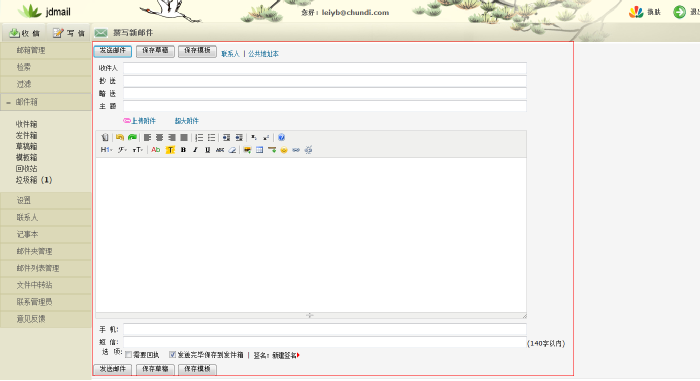Align text right in the editor
Image resolution: width=700 pixels, height=381 pixels.
(x=172, y=138)
